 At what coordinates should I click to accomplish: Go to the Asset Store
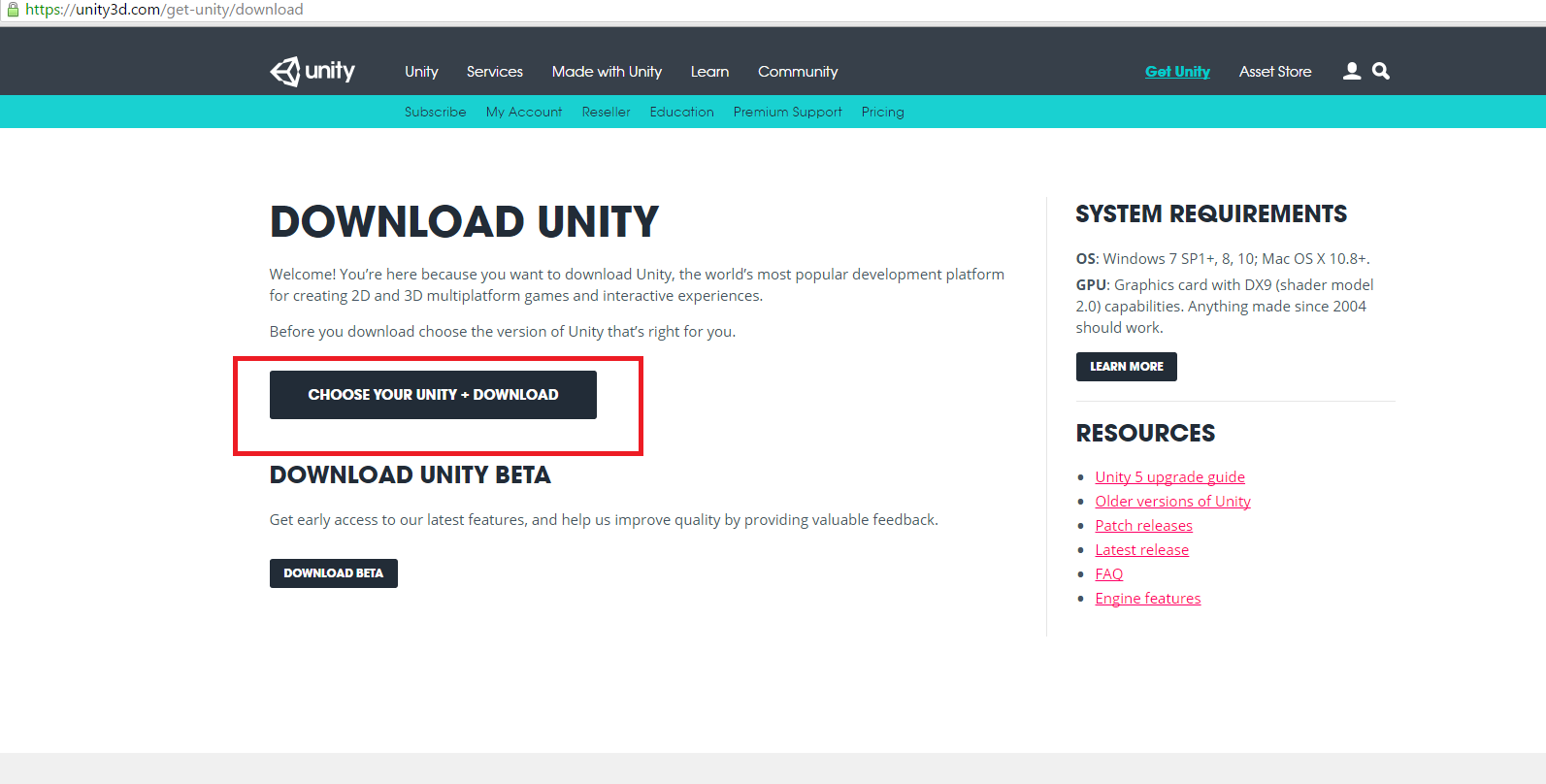(x=1275, y=72)
